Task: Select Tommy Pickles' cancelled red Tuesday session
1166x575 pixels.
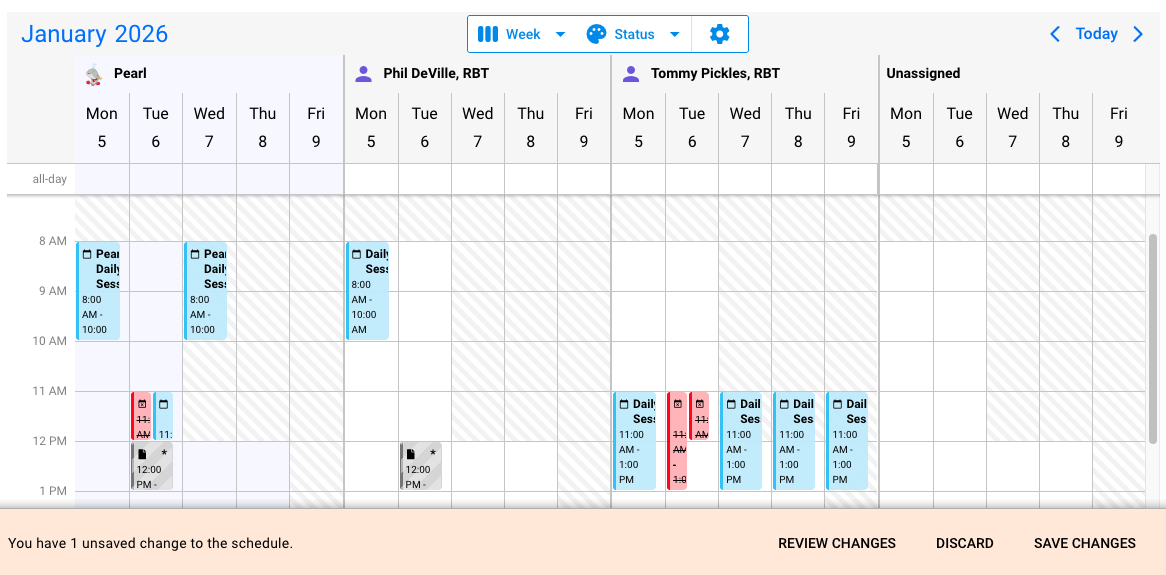Action: click(x=677, y=440)
